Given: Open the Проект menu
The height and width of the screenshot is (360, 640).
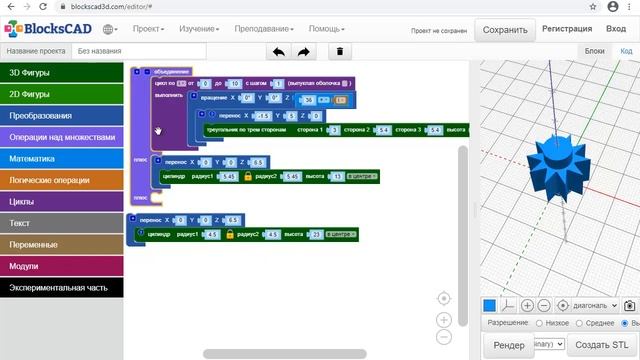Looking at the screenshot, I should coord(148,29).
